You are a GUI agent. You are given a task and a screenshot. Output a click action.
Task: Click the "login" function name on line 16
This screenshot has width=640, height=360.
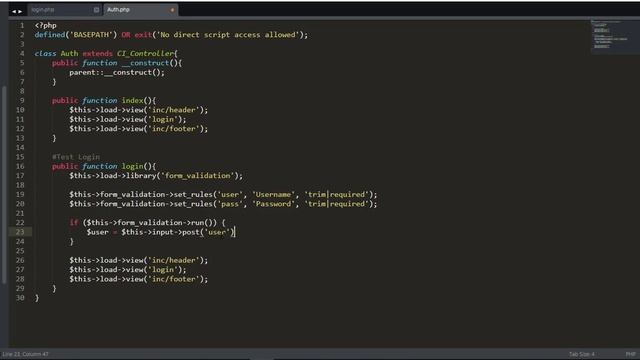133,166
